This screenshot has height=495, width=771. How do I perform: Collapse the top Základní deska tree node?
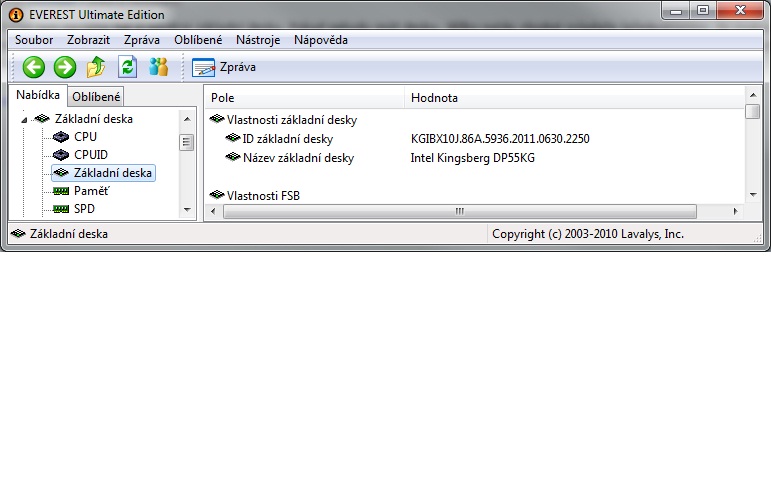pyautogui.click(x=24, y=119)
